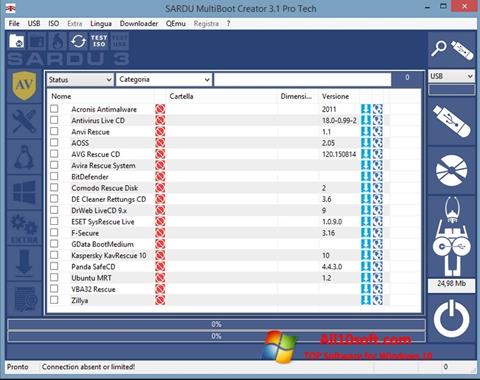Click the create ISO disc icon
Screen dimensions: 480x380
coord(452,170)
